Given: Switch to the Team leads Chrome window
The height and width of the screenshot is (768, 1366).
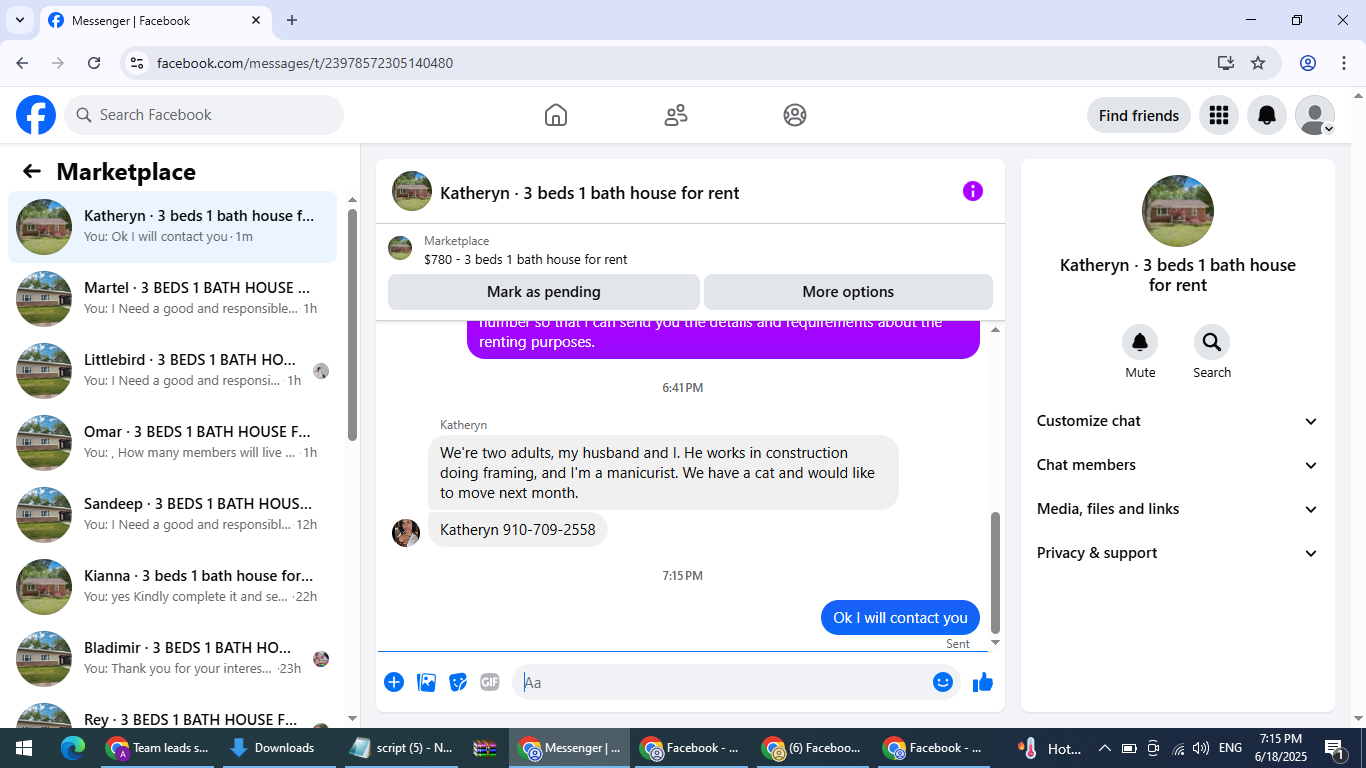Looking at the screenshot, I should (158, 748).
